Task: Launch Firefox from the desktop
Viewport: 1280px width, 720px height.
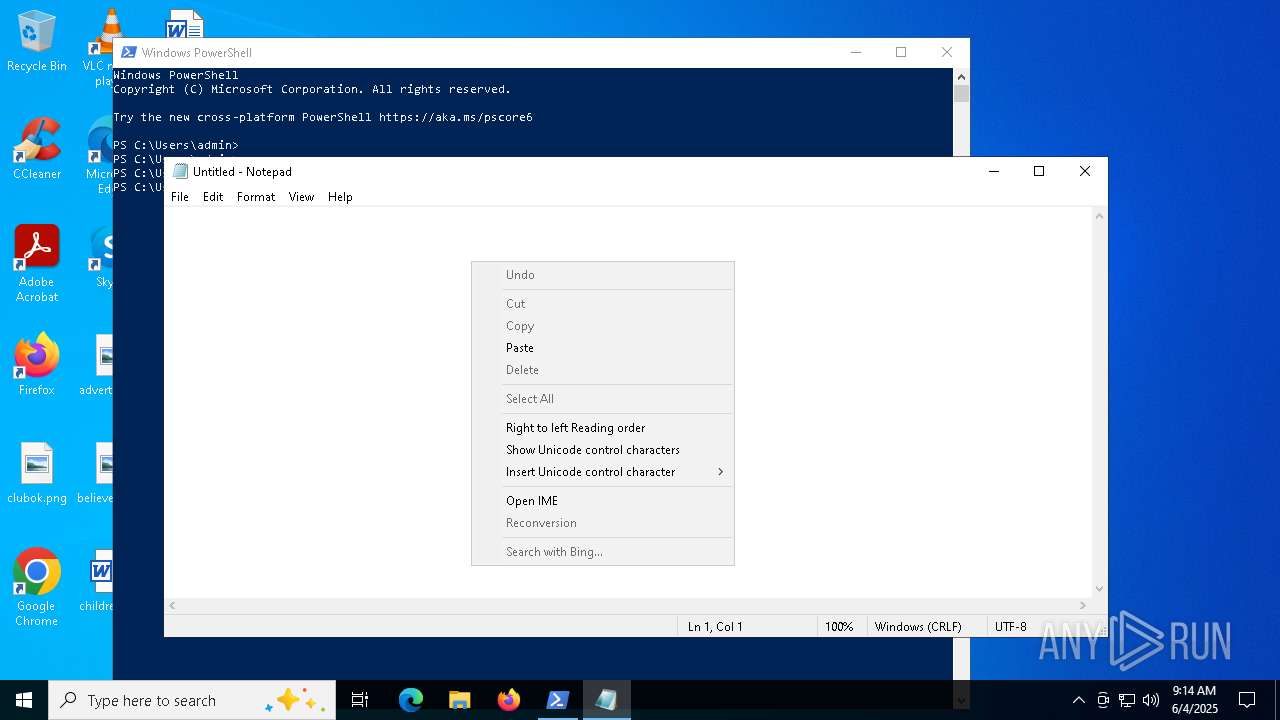Action: click(x=37, y=365)
